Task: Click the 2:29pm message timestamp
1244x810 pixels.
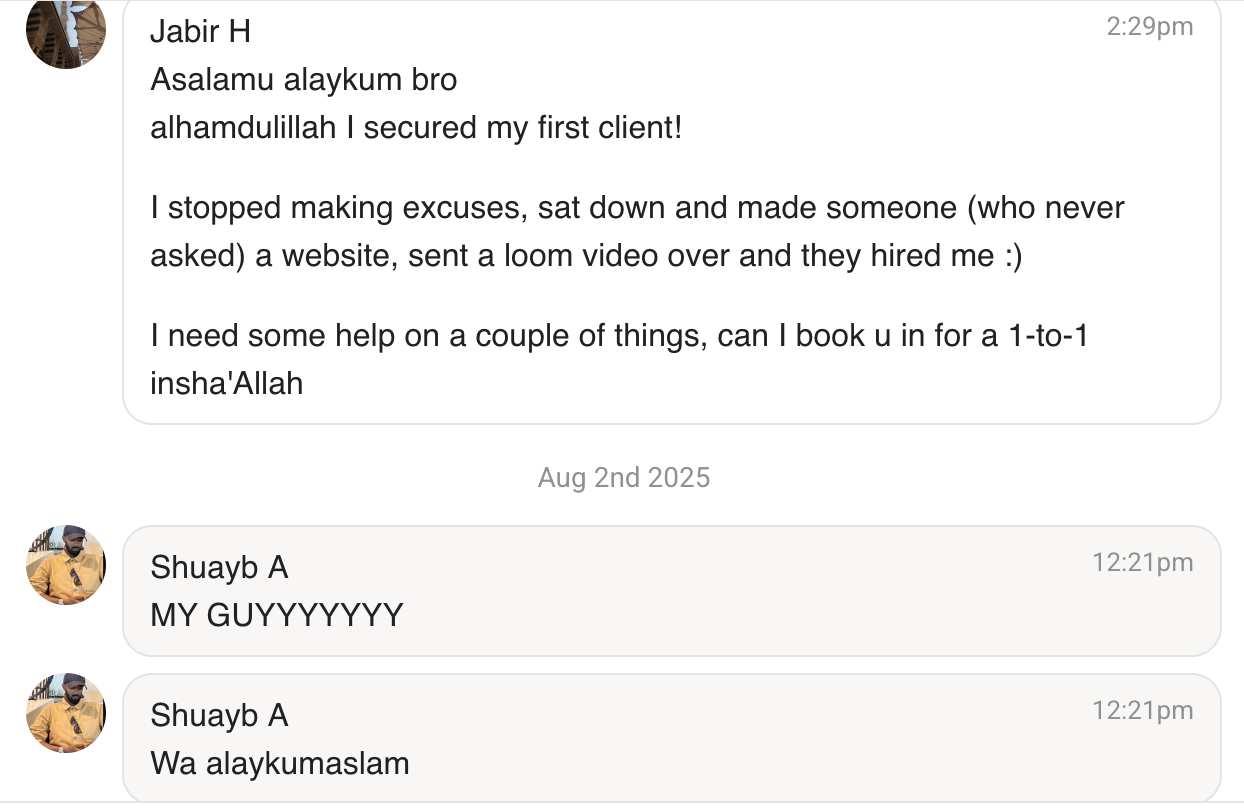Action: click(1149, 27)
